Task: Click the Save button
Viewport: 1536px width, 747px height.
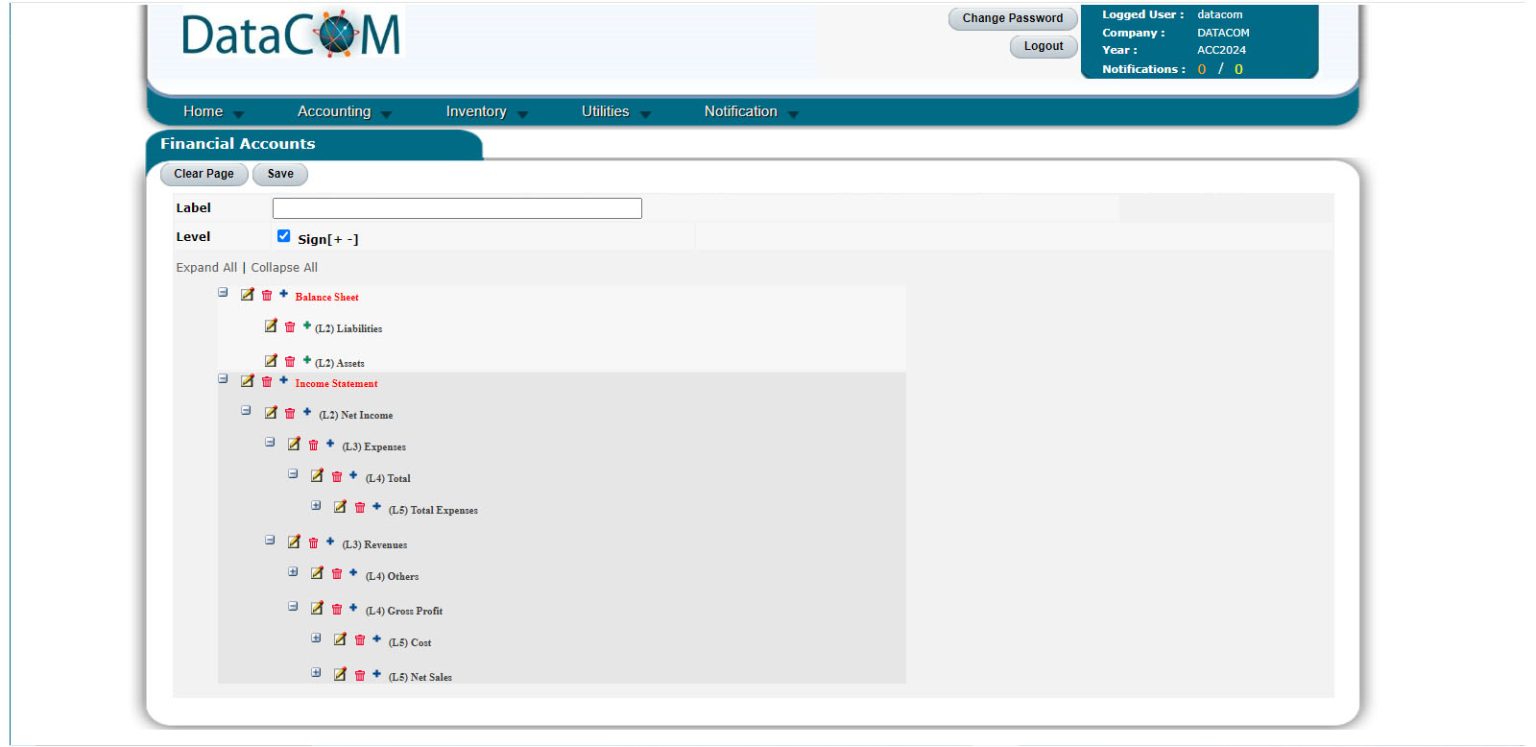Action: 280,174
